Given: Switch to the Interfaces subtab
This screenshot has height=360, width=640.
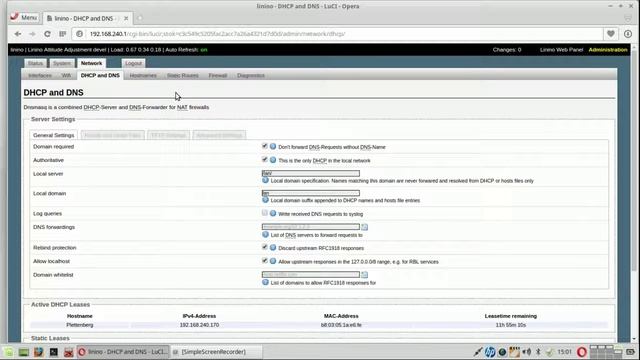Looking at the screenshot, I should [40, 76].
